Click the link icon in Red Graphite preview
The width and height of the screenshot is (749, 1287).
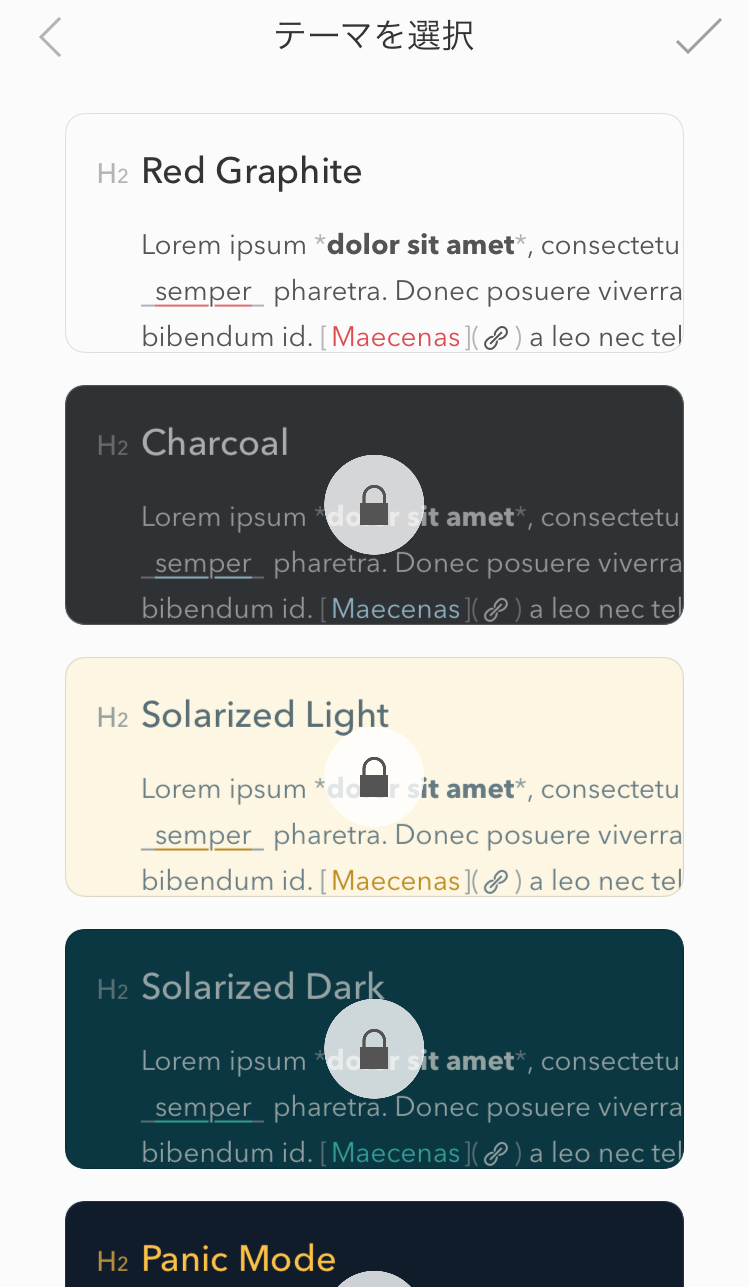click(495, 338)
